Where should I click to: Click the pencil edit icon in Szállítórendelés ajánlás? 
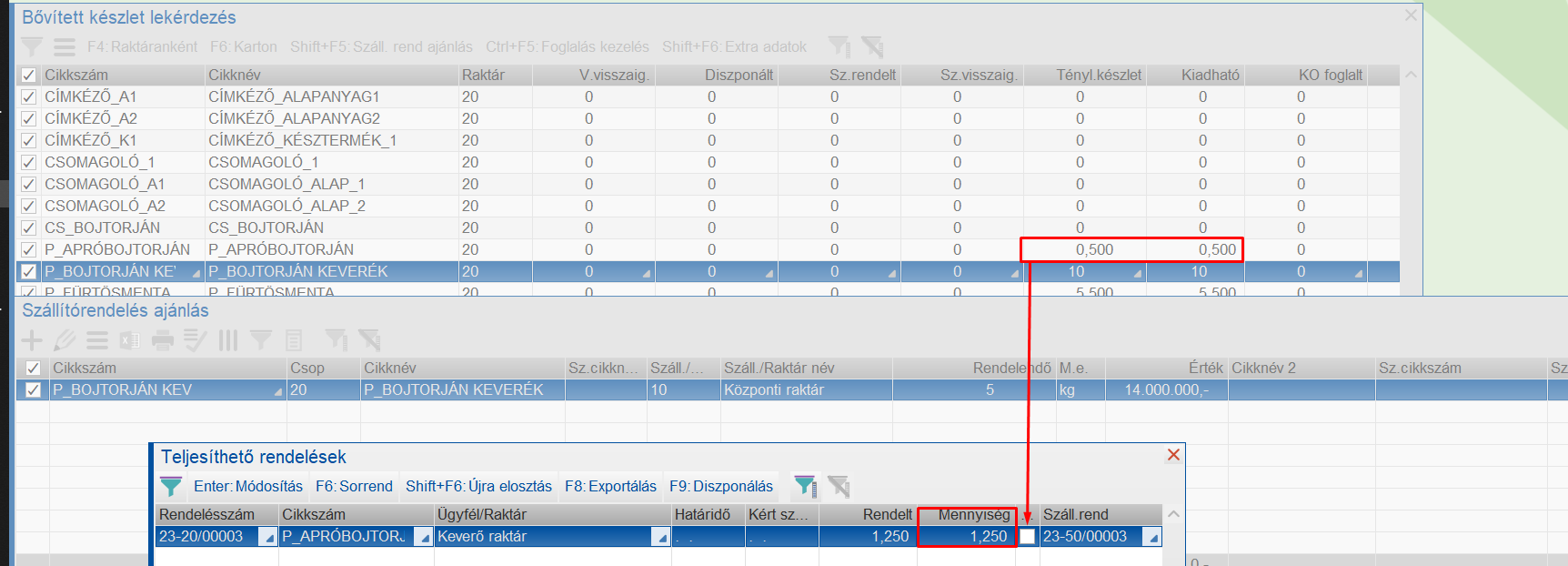tap(65, 340)
